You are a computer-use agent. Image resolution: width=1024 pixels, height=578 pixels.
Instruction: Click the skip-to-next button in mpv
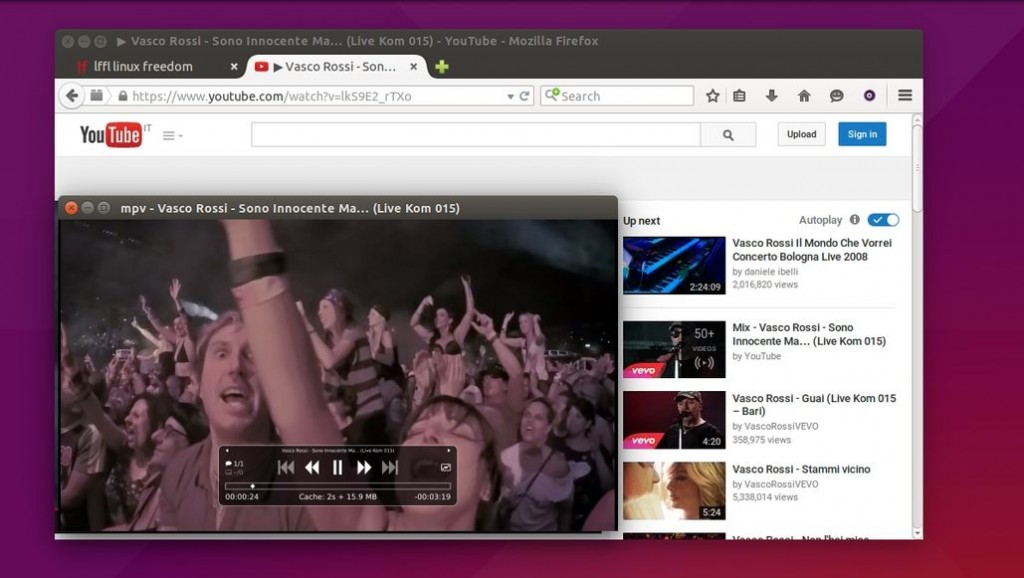(x=389, y=467)
